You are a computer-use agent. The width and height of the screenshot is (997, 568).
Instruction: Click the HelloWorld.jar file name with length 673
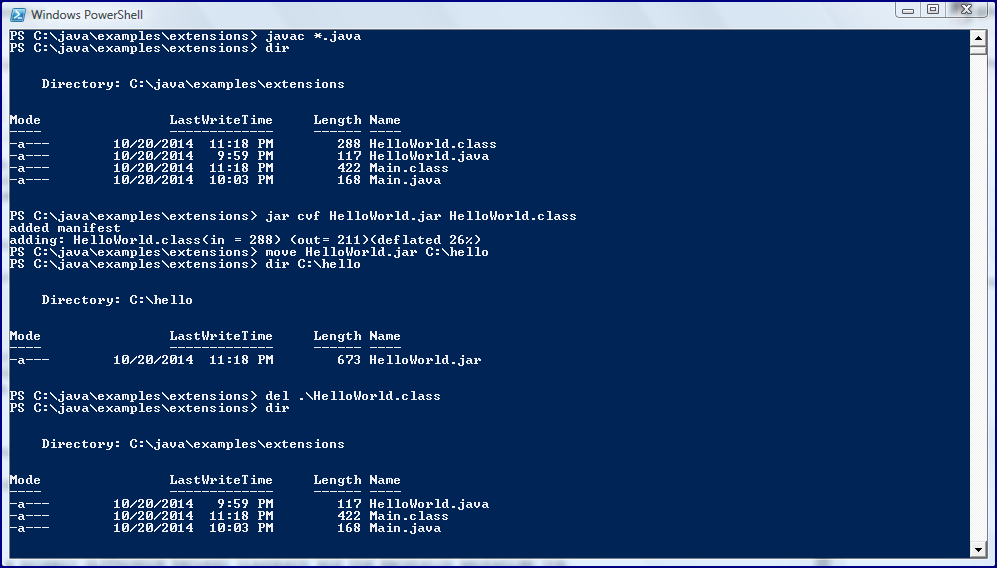coord(425,360)
